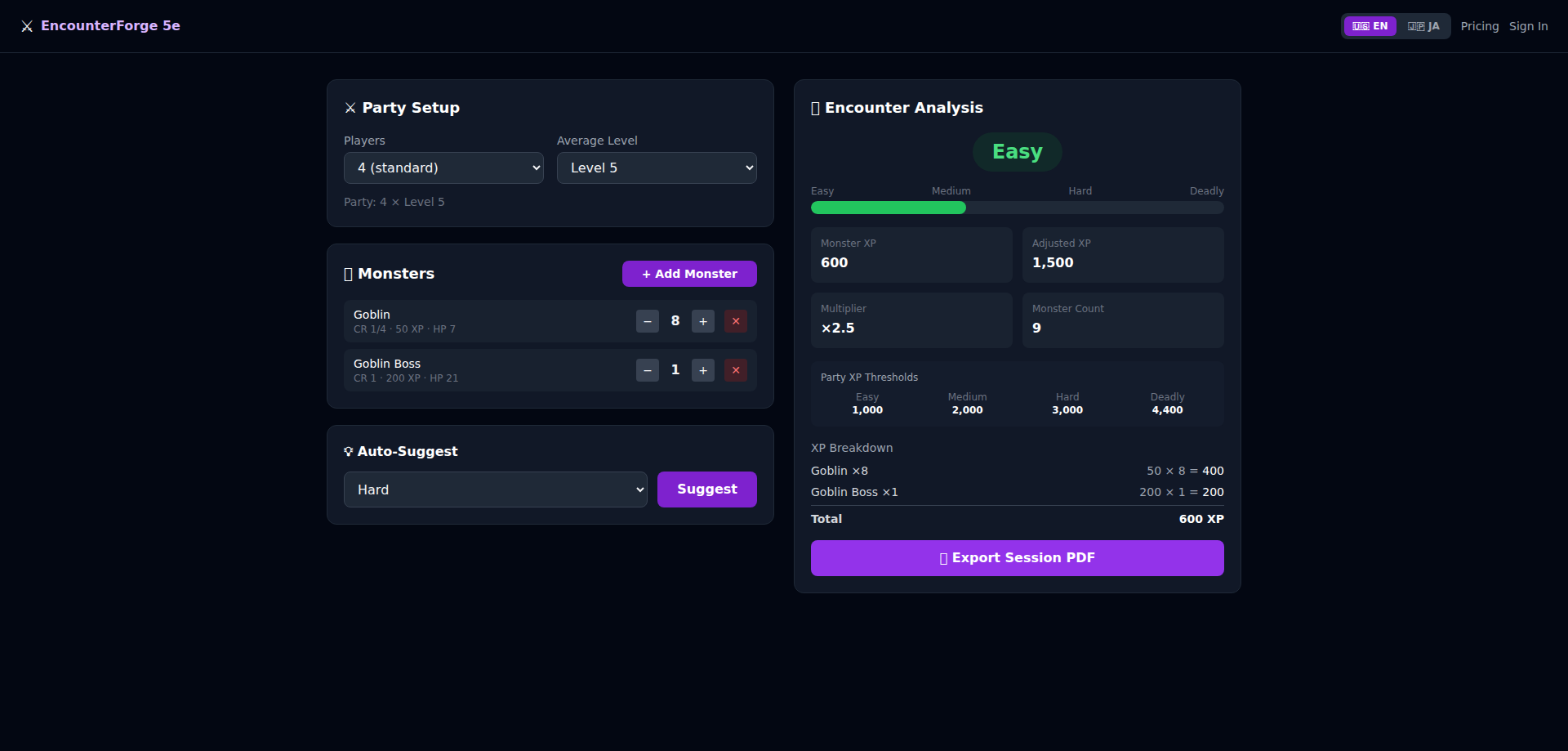Remove Goblin from the monster list
1568x751 pixels.
[736, 321]
